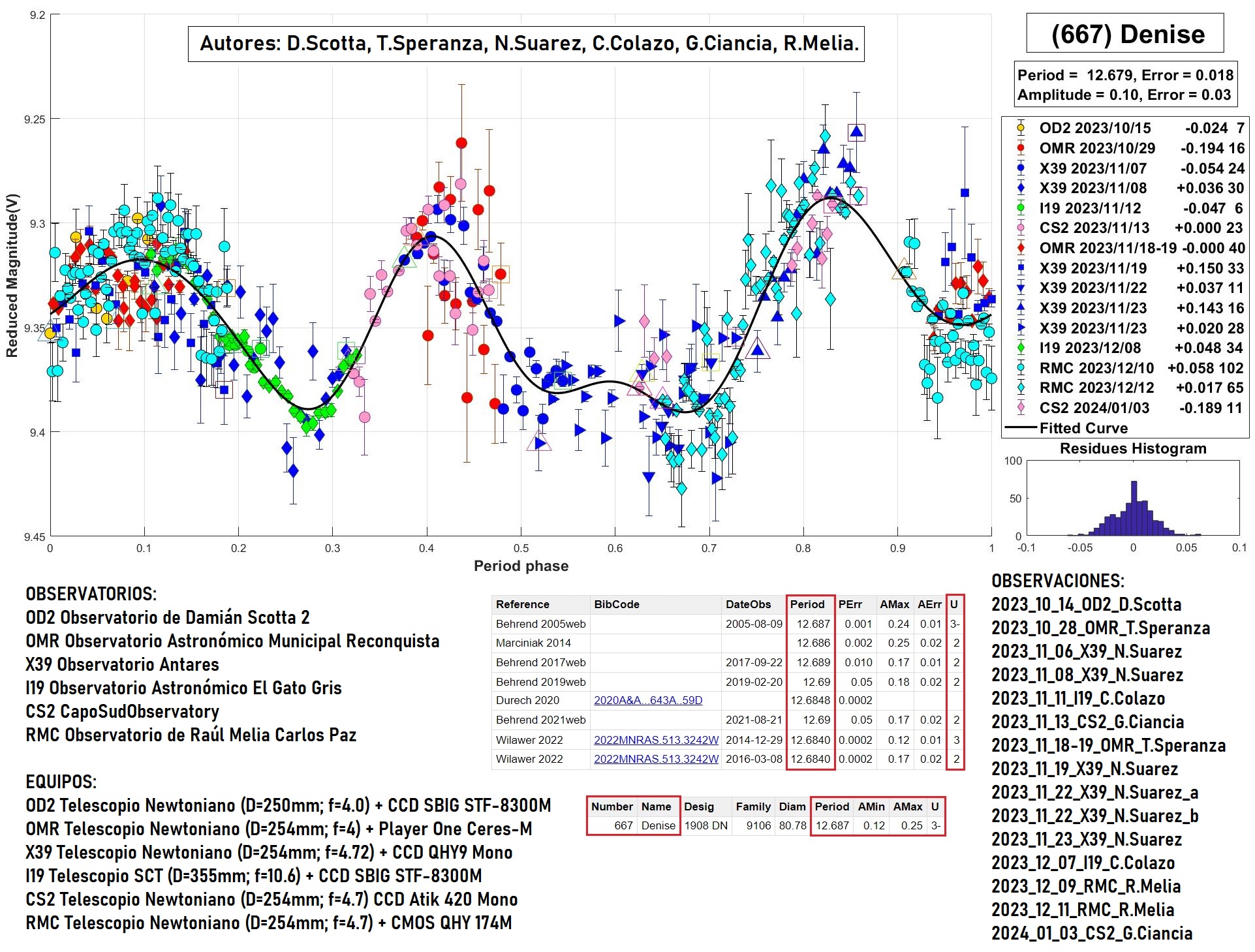Click the EQUIPOS heading
This screenshot has width=1255, height=952.
pyautogui.click(x=61, y=782)
